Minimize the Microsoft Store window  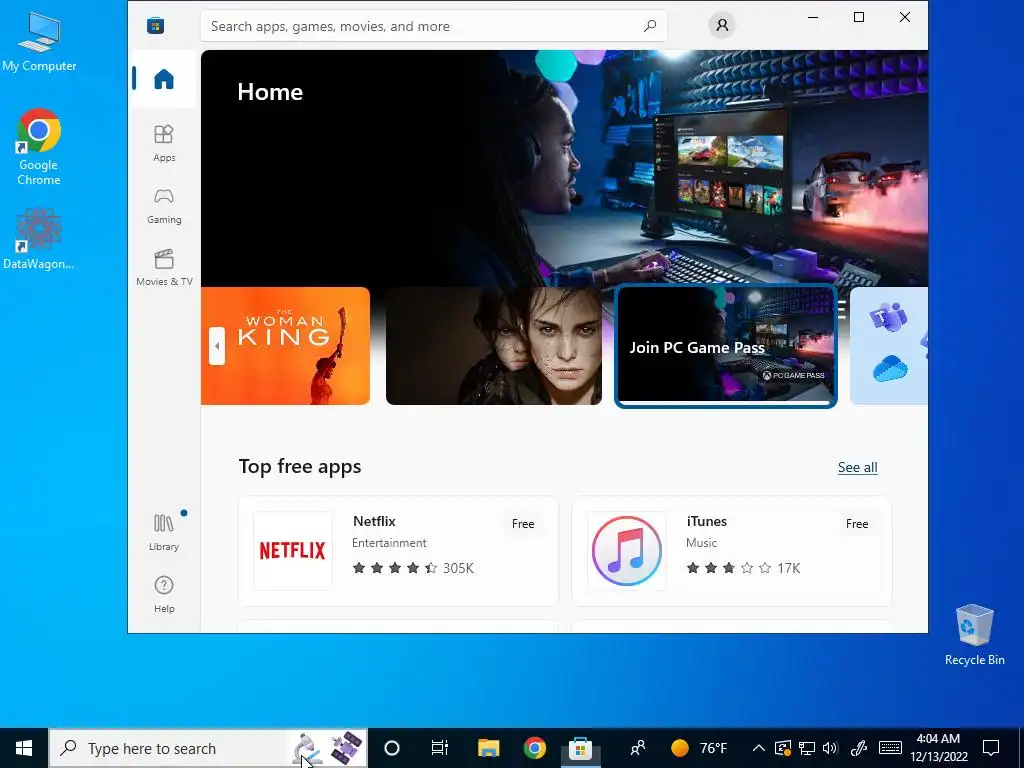813,17
